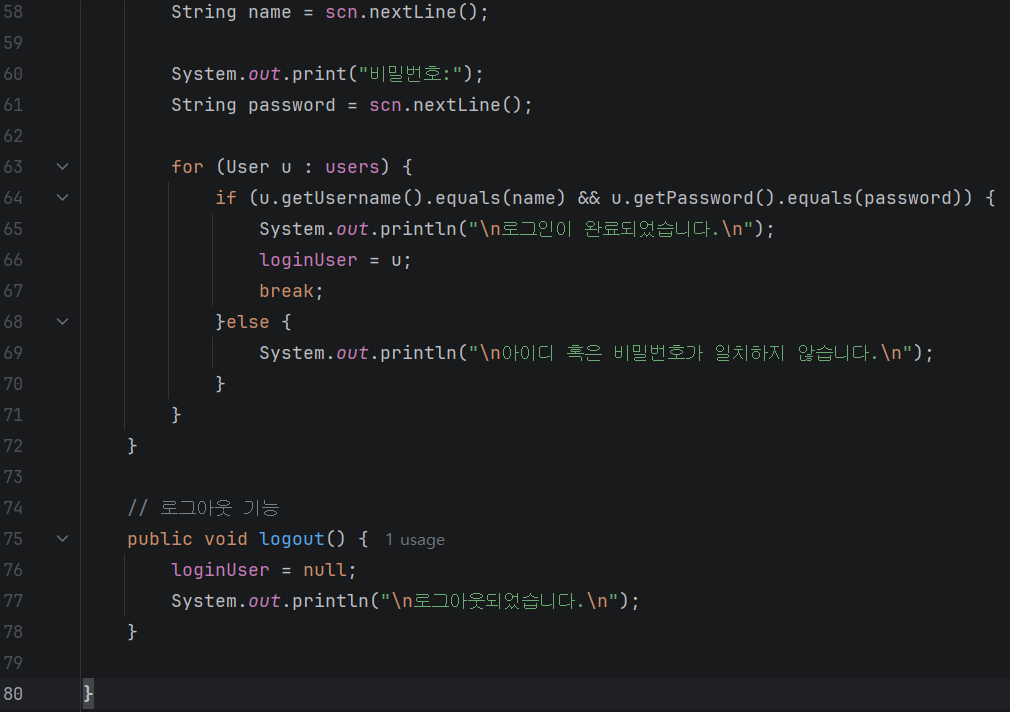Click line number 75 in the gutter
This screenshot has height=712, width=1010.
(13, 539)
